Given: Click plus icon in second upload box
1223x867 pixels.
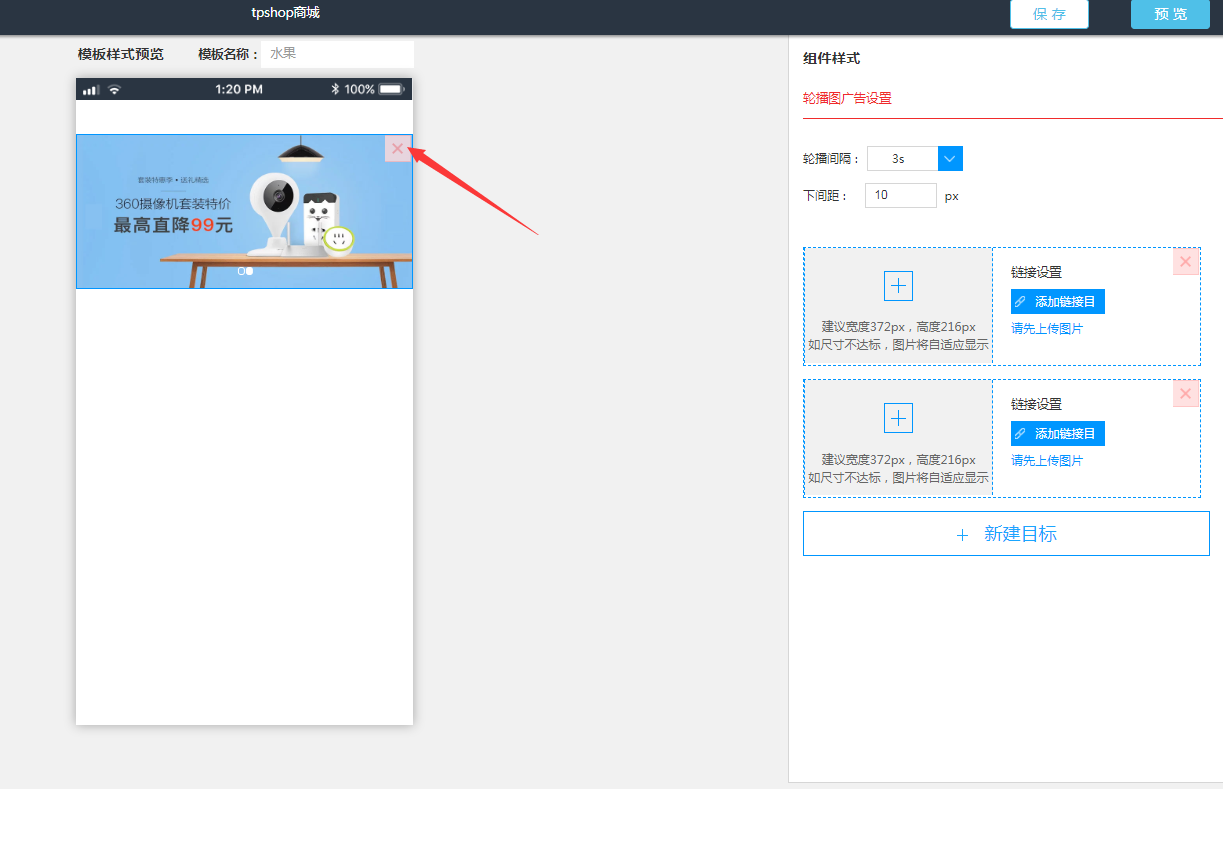Looking at the screenshot, I should 898,418.
